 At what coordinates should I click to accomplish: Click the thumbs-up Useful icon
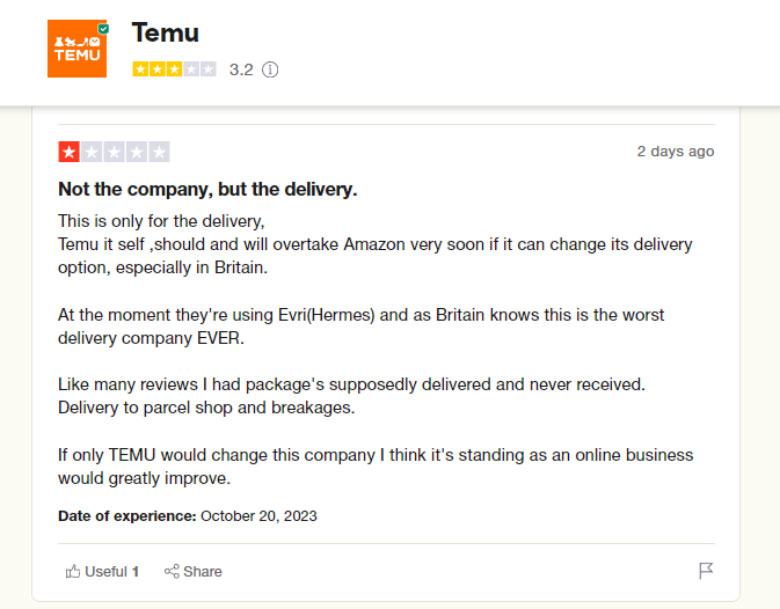point(72,572)
